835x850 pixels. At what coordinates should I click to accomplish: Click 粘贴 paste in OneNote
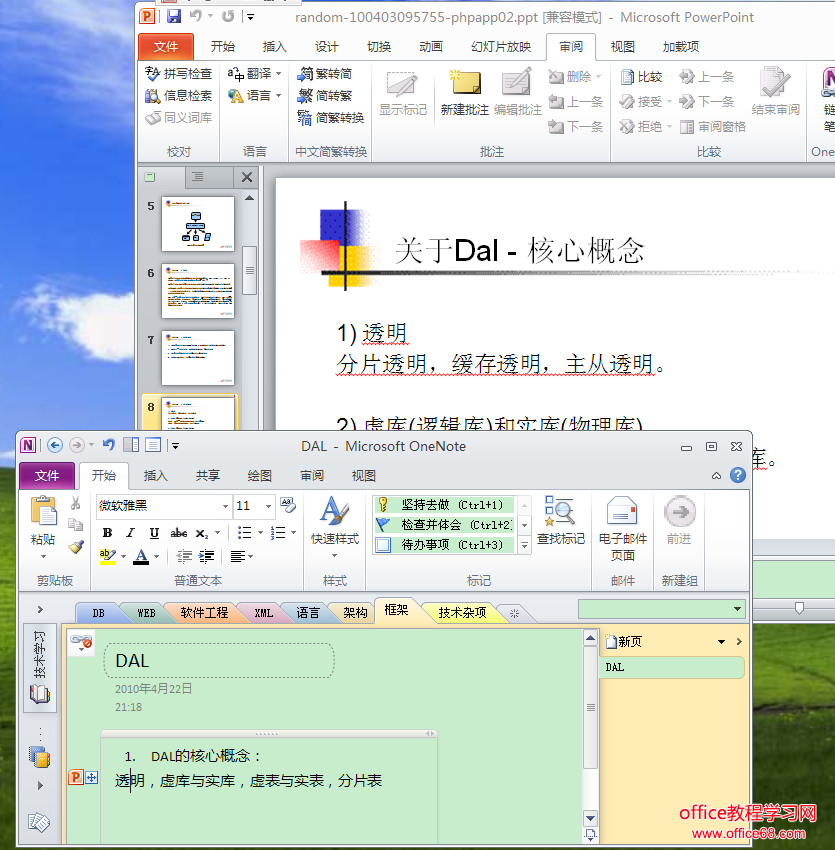[43, 527]
